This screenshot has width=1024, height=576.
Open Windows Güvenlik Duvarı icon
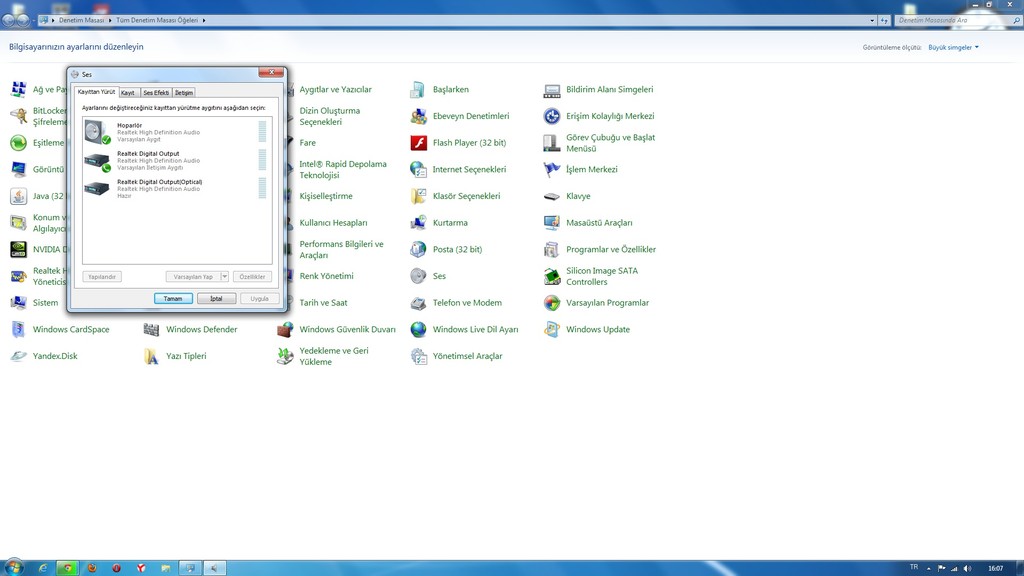[285, 329]
